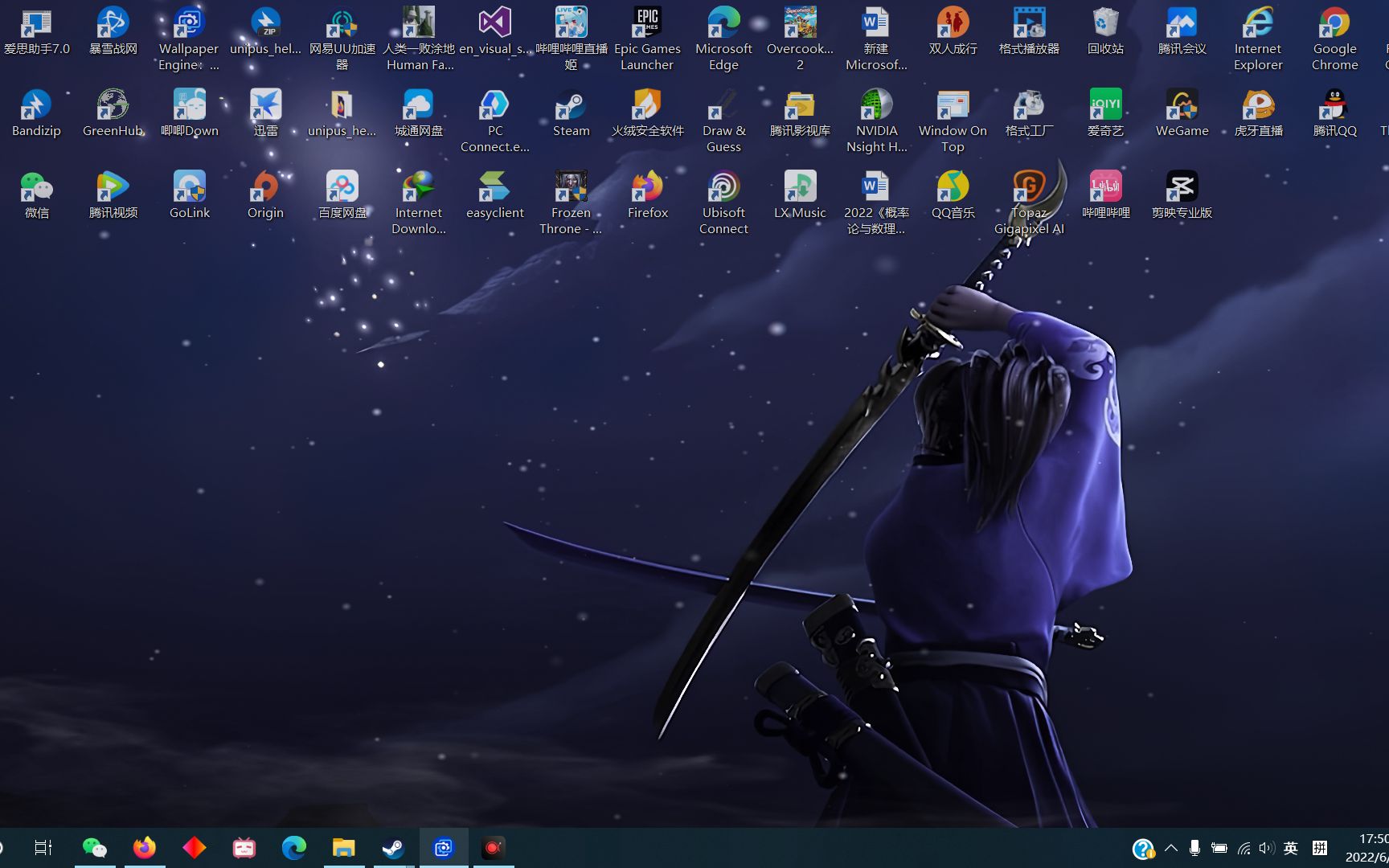Image resolution: width=1389 pixels, height=868 pixels.
Task: Launch the Steam desktop shortcut
Action: point(571,114)
